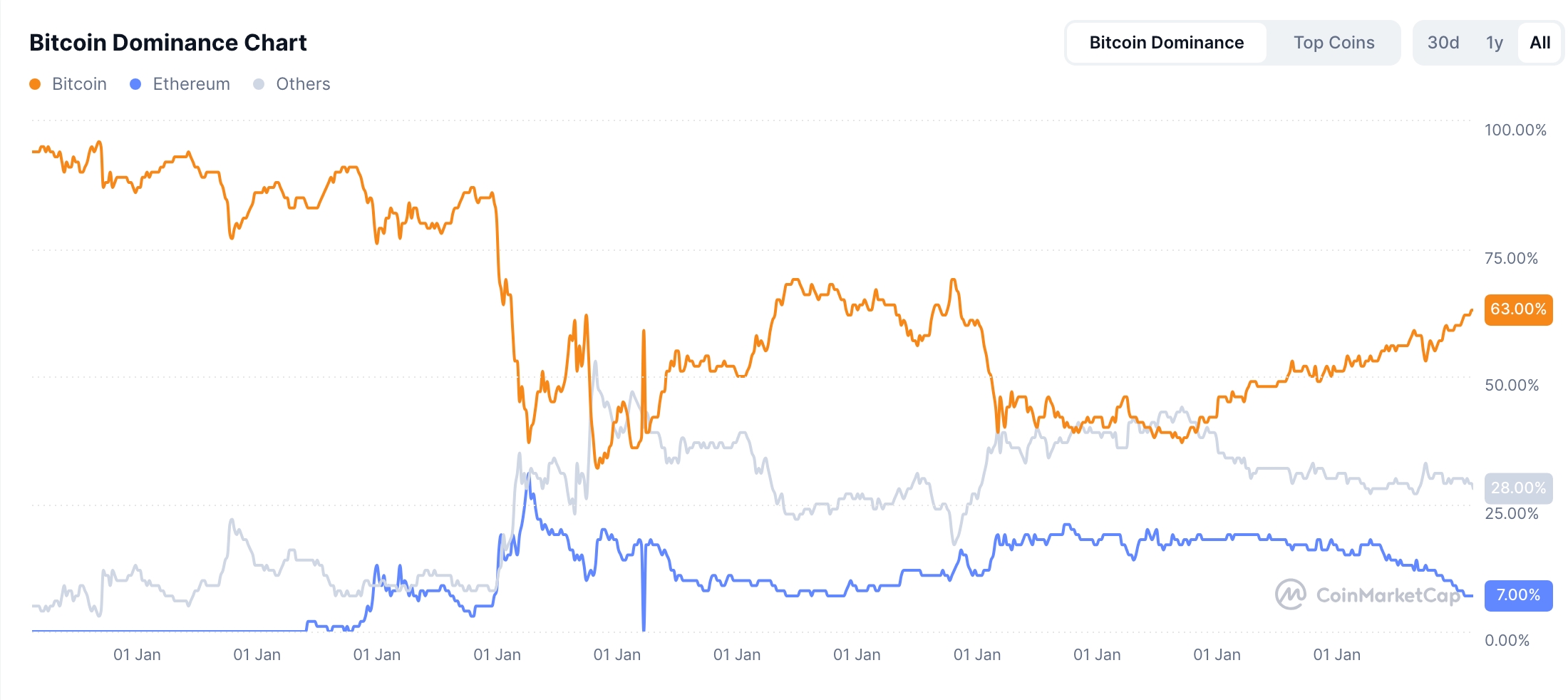Click the gray Others legend dot
Viewport: 1568px width, 700px height.
point(259,84)
